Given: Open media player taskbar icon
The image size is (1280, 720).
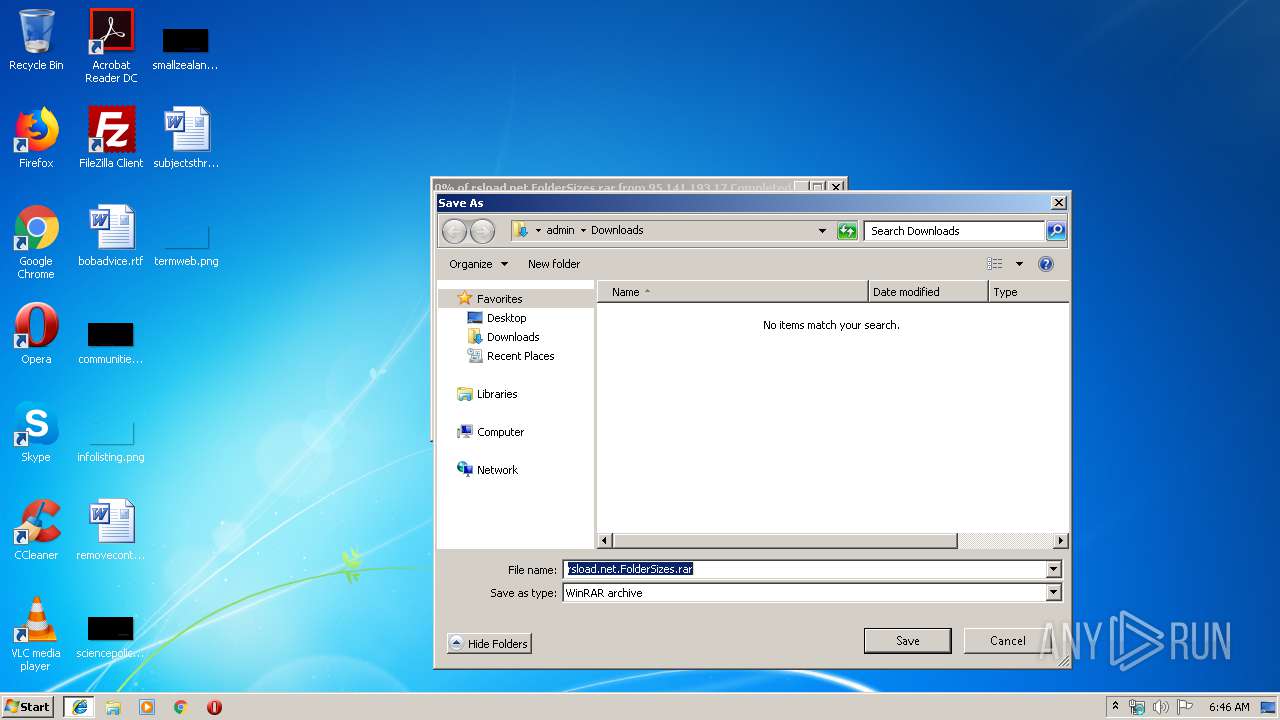Looking at the screenshot, I should coord(147,707).
